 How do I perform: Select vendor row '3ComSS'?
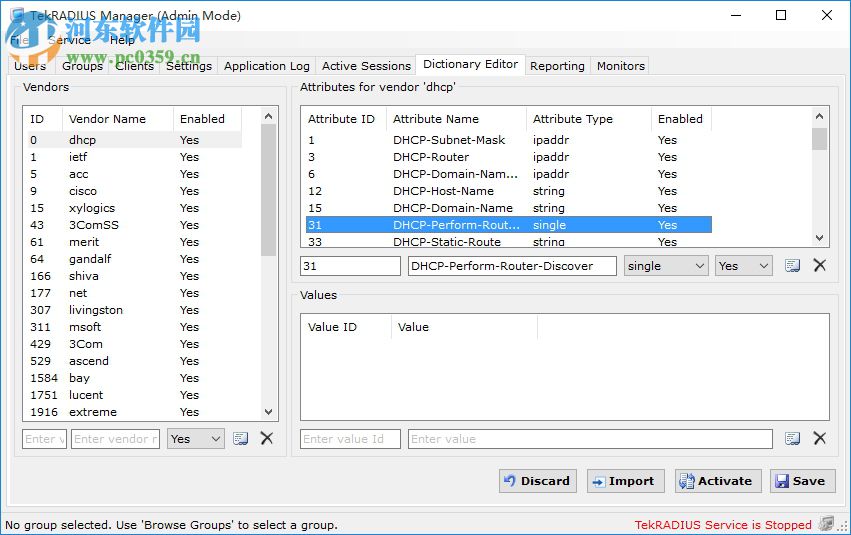[x=135, y=225]
